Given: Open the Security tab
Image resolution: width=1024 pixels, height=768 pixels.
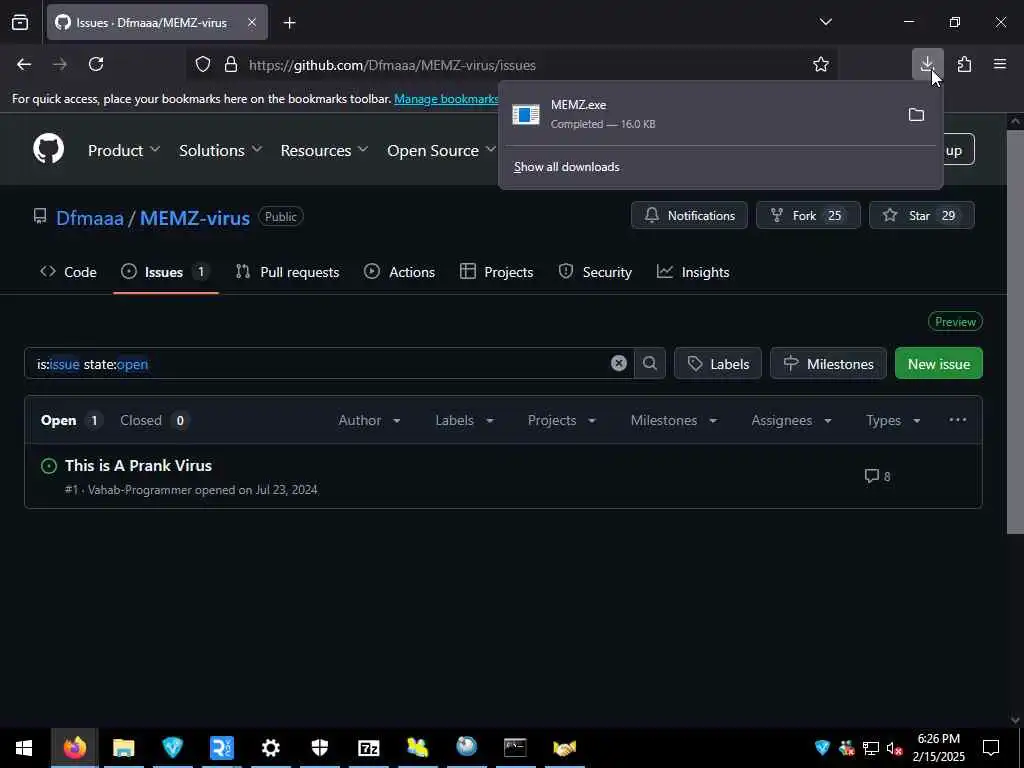Looking at the screenshot, I should click(x=595, y=272).
